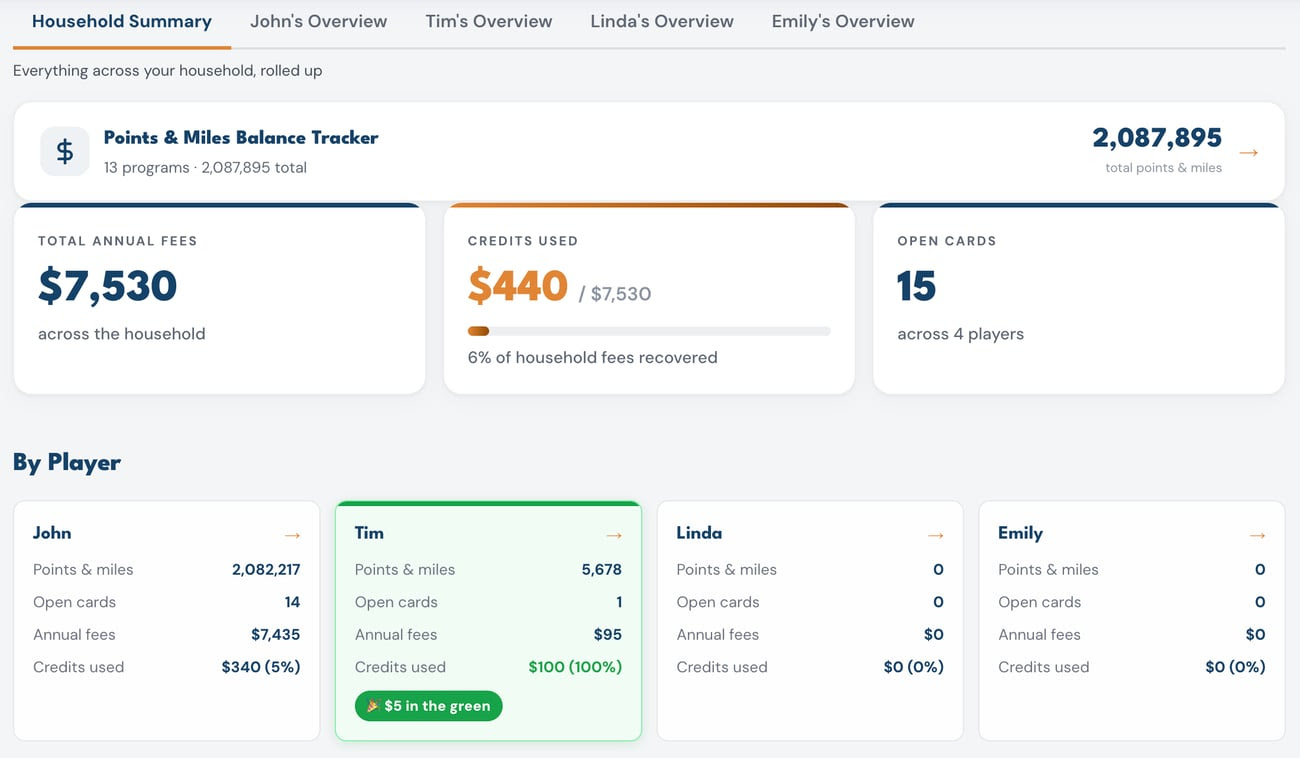Click the John player name
This screenshot has height=758, width=1300.
pos(52,533)
